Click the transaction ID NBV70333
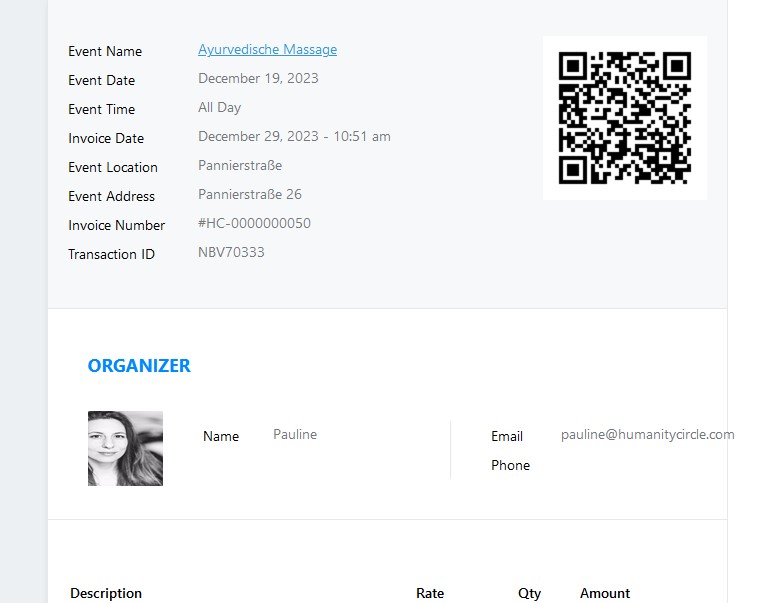 [231, 253]
